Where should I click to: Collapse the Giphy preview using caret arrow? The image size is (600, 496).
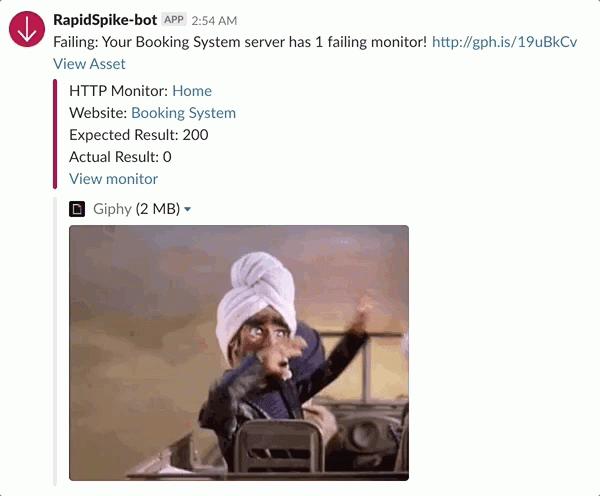point(188,209)
